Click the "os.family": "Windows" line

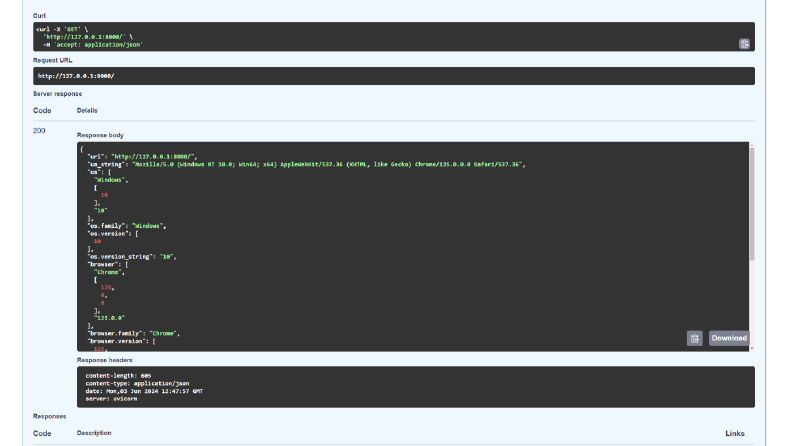pyautogui.click(x=126, y=226)
